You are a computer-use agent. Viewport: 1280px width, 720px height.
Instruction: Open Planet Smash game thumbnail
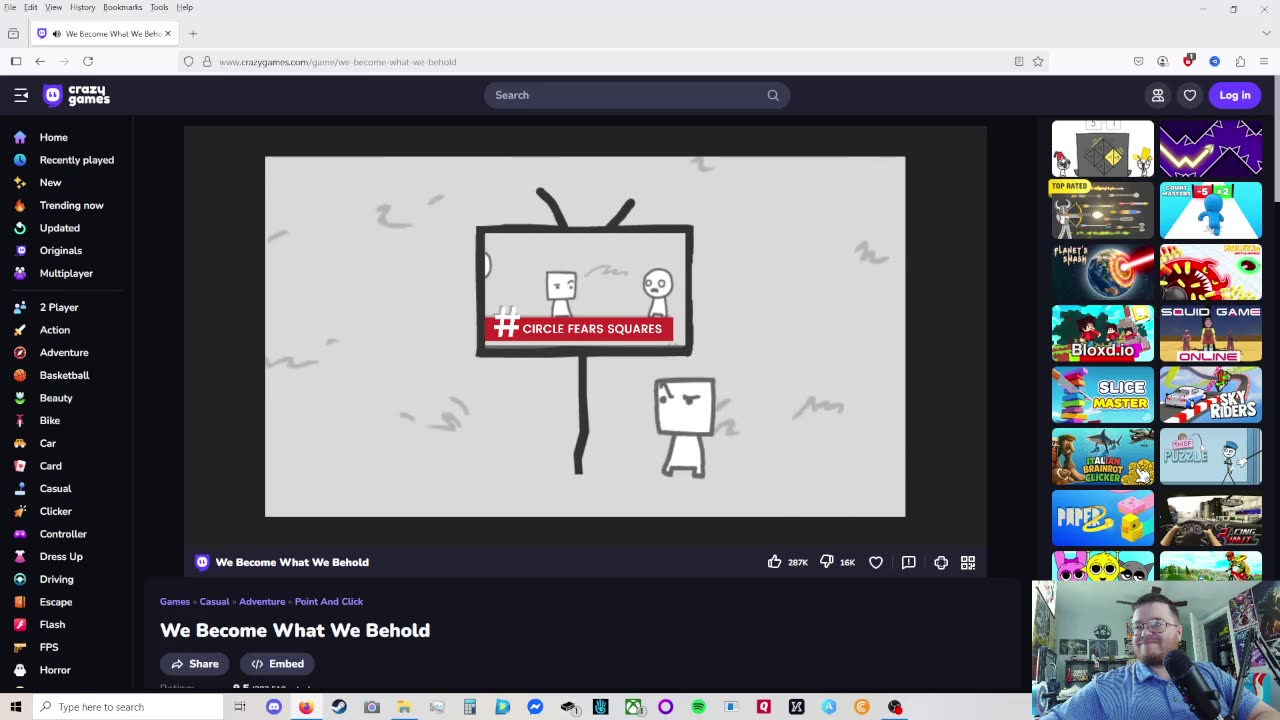(1103, 271)
